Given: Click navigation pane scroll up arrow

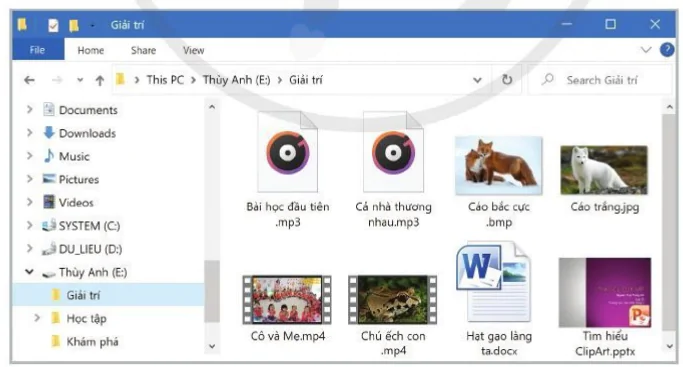Looking at the screenshot, I should pos(212,107).
